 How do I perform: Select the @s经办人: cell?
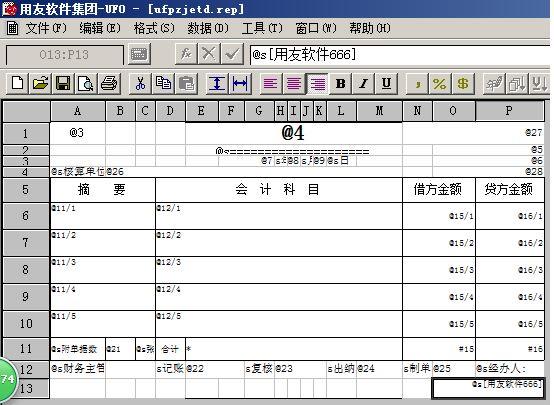coord(509,369)
